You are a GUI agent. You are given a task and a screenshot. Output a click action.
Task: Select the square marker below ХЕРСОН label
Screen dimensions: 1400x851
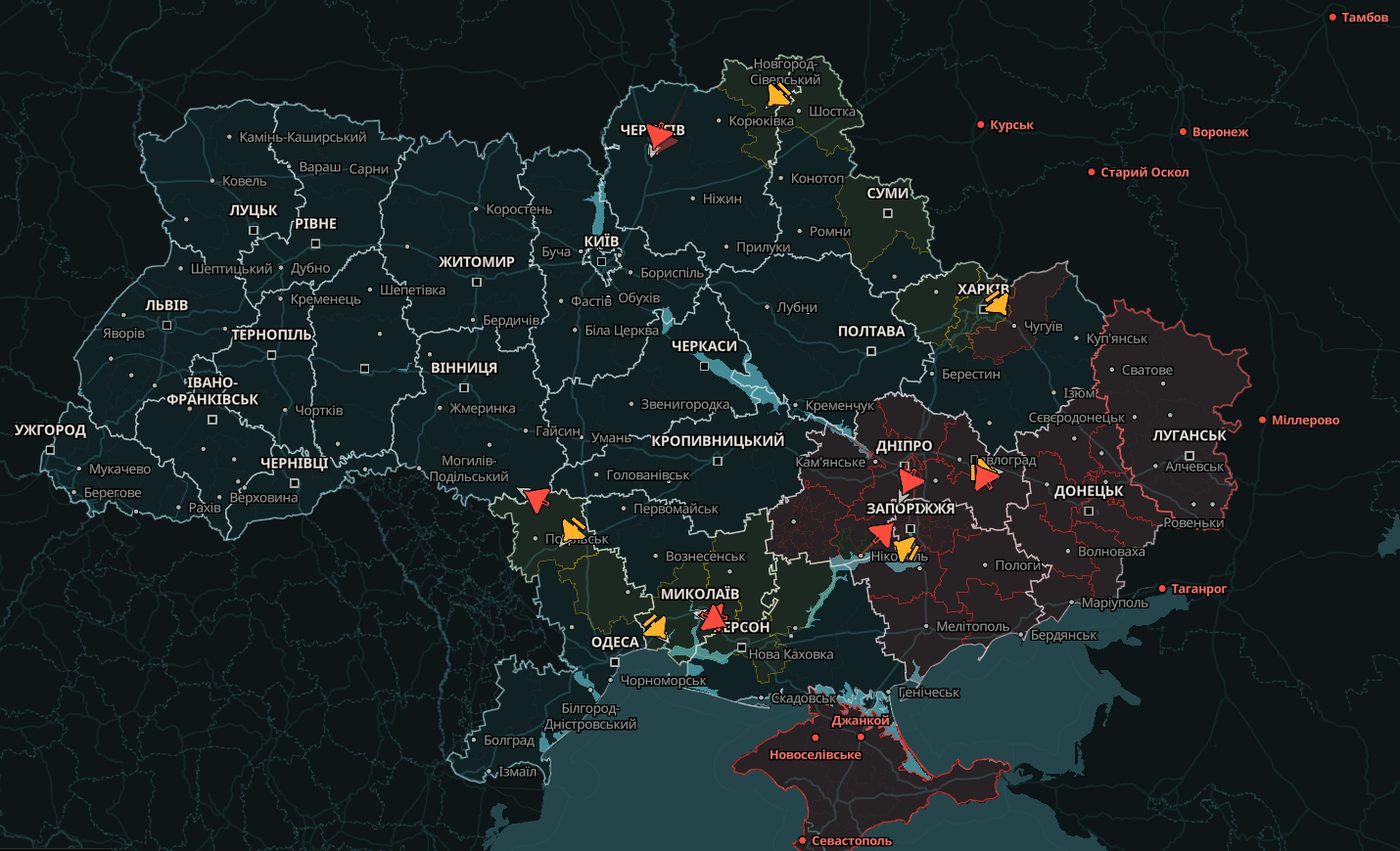(x=742, y=647)
